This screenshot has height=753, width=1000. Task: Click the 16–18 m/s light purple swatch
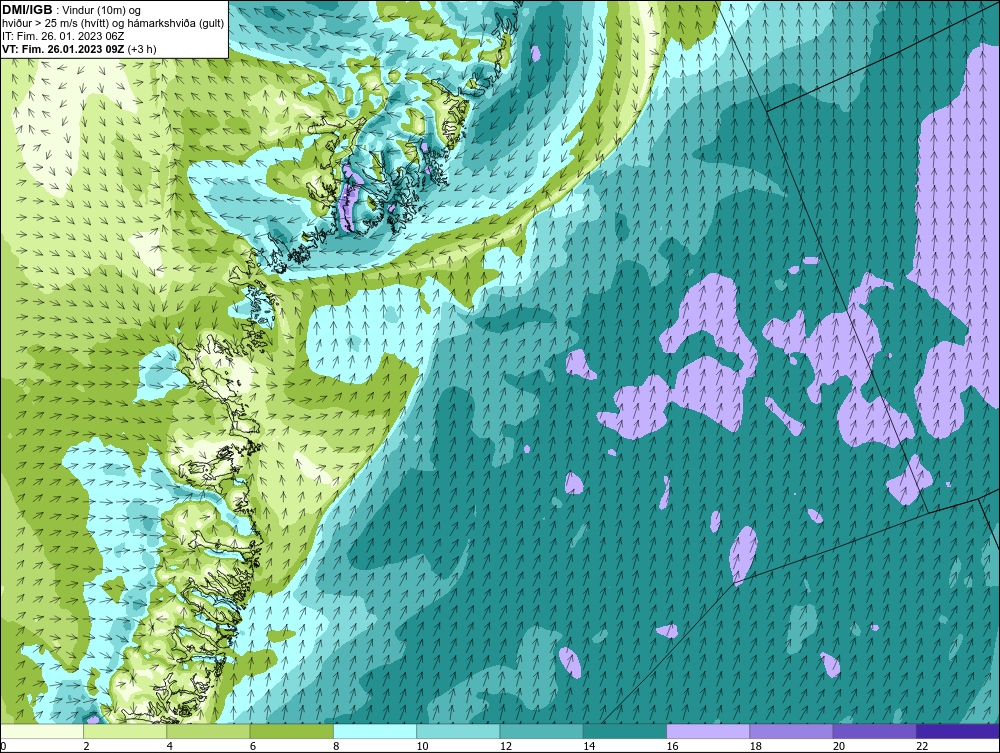(708, 731)
